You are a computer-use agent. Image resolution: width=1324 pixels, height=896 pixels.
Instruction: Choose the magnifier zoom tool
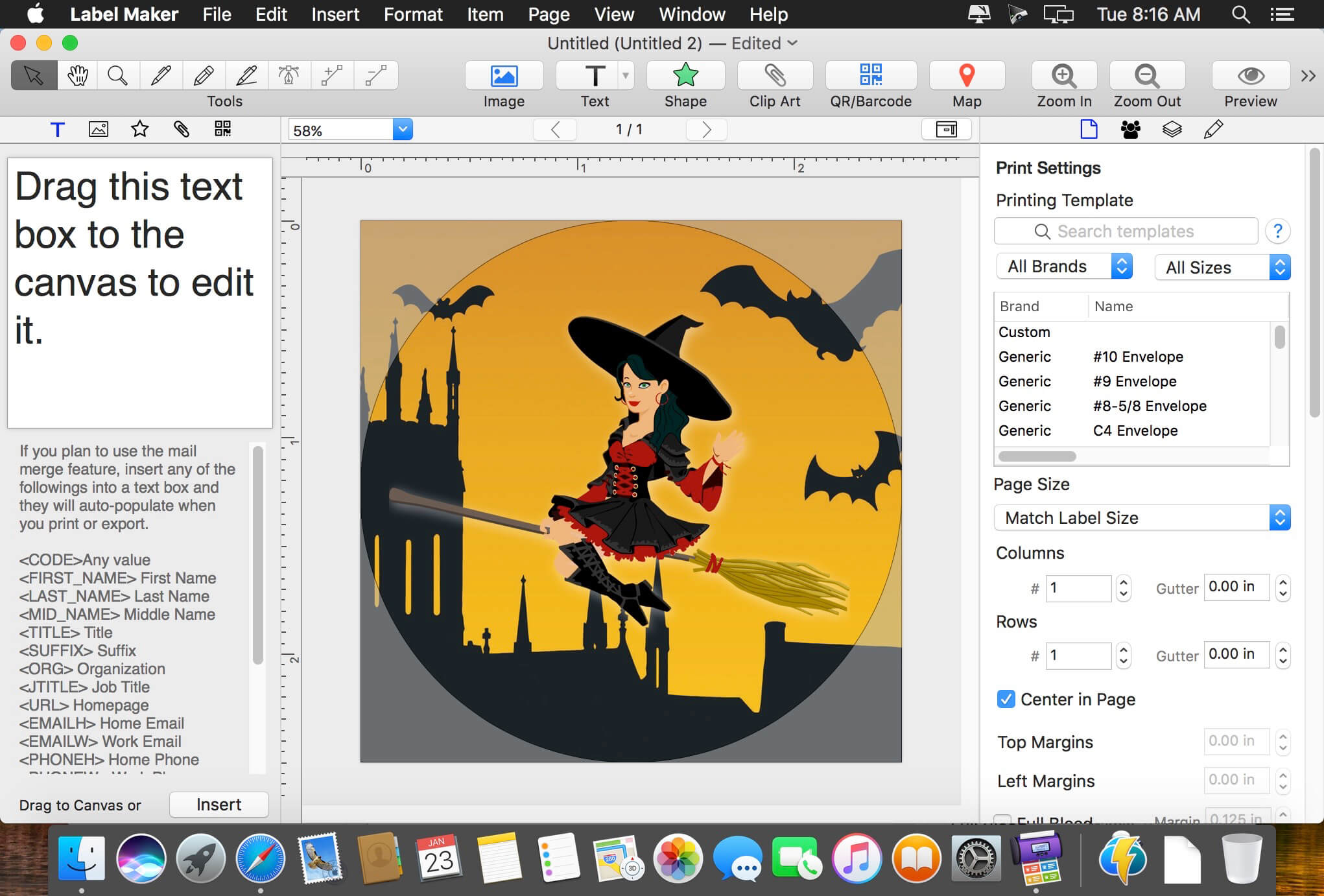tap(117, 76)
